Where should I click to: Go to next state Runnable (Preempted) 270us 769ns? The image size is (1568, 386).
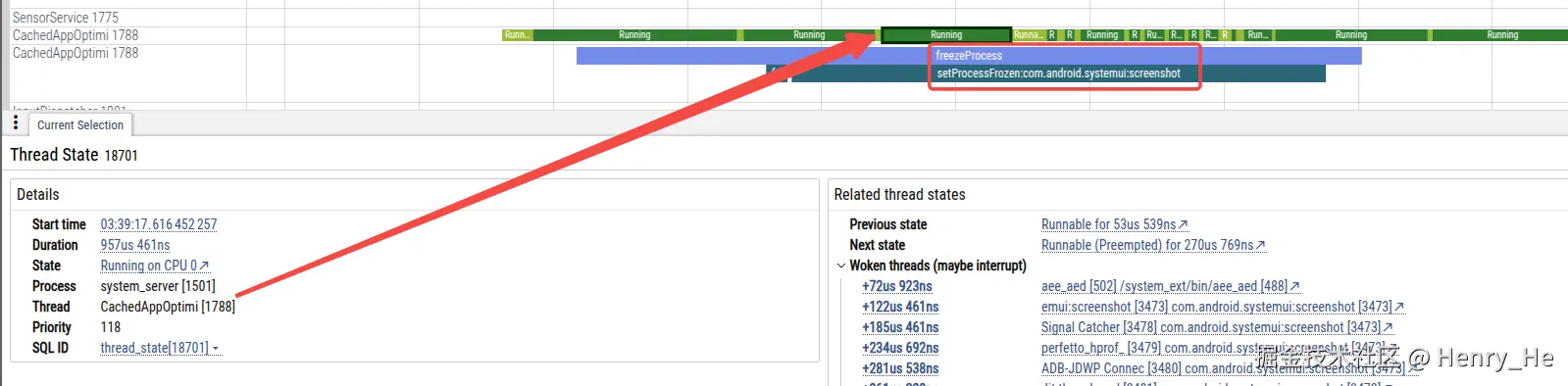tap(1153, 245)
